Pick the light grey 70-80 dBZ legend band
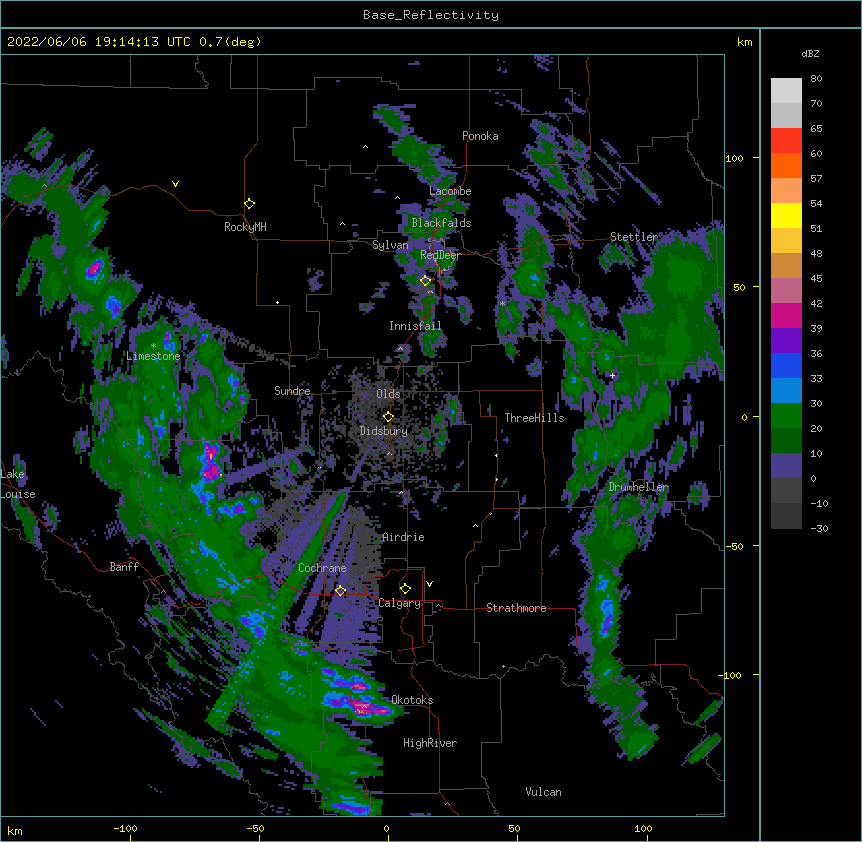The image size is (862, 842). coord(786,91)
